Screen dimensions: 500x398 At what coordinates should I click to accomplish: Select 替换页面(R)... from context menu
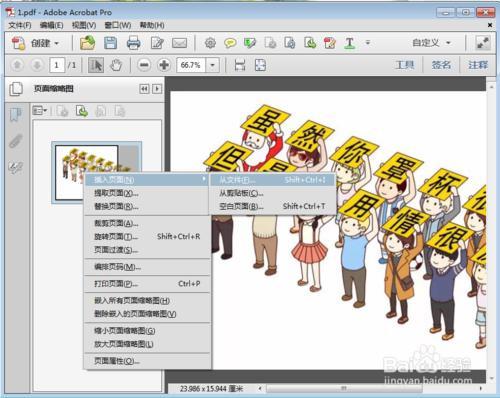[147, 206]
